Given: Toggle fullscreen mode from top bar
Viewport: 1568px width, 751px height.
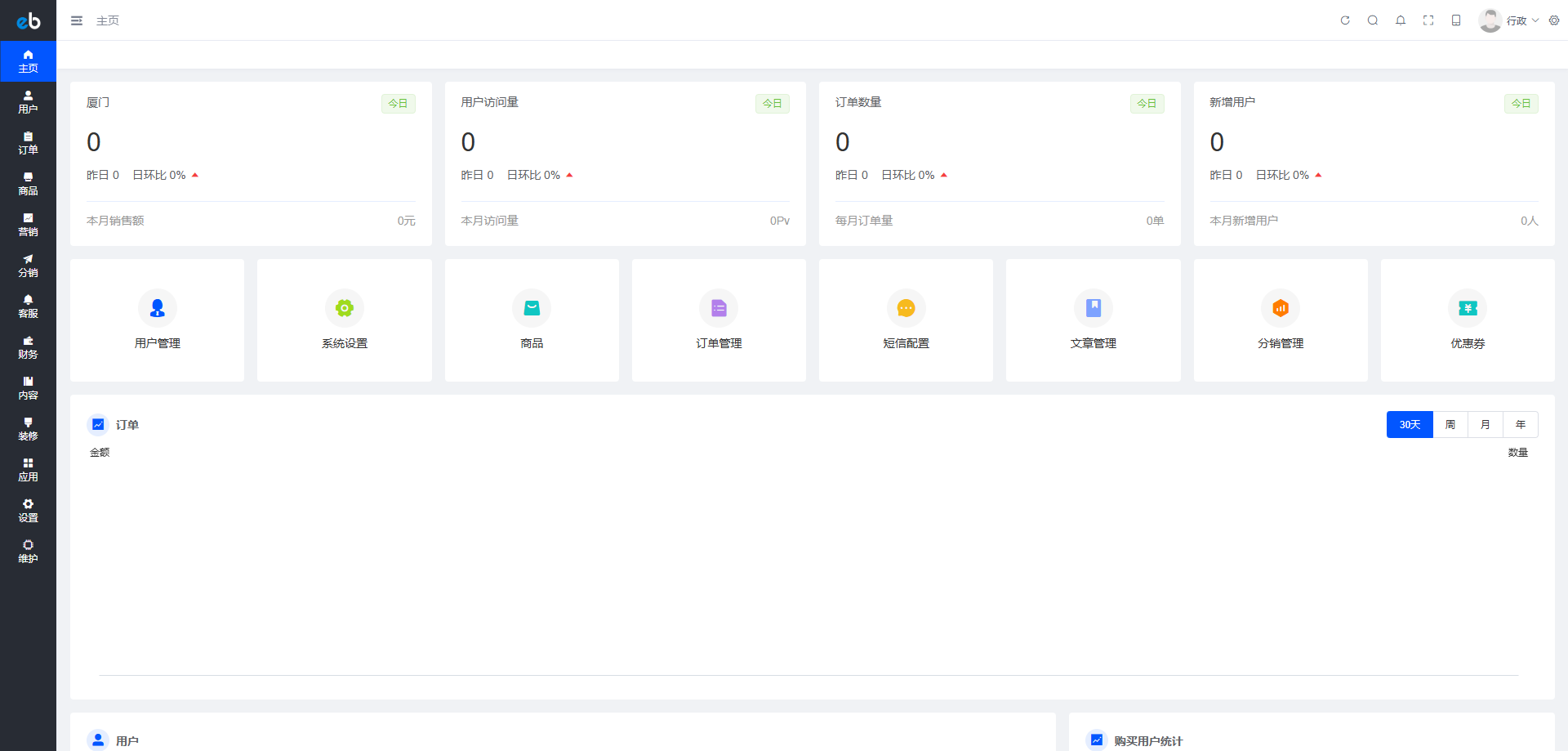Looking at the screenshot, I should click(x=1428, y=20).
